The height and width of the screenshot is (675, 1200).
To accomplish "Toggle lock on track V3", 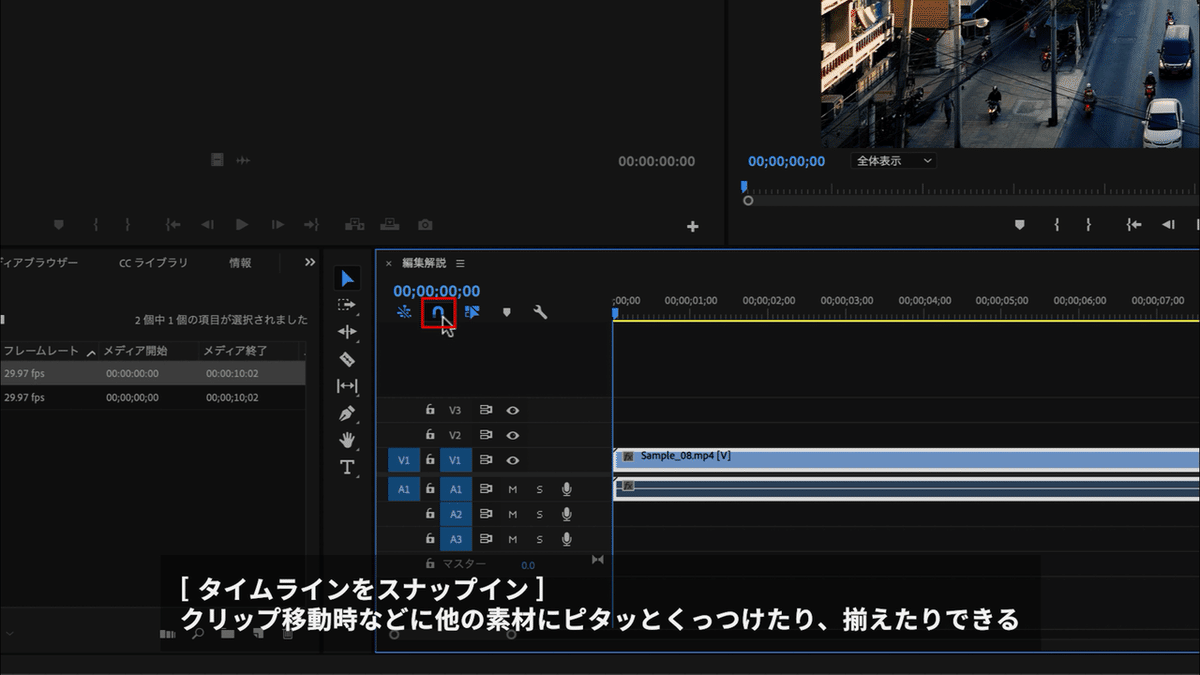I will [x=430, y=409].
